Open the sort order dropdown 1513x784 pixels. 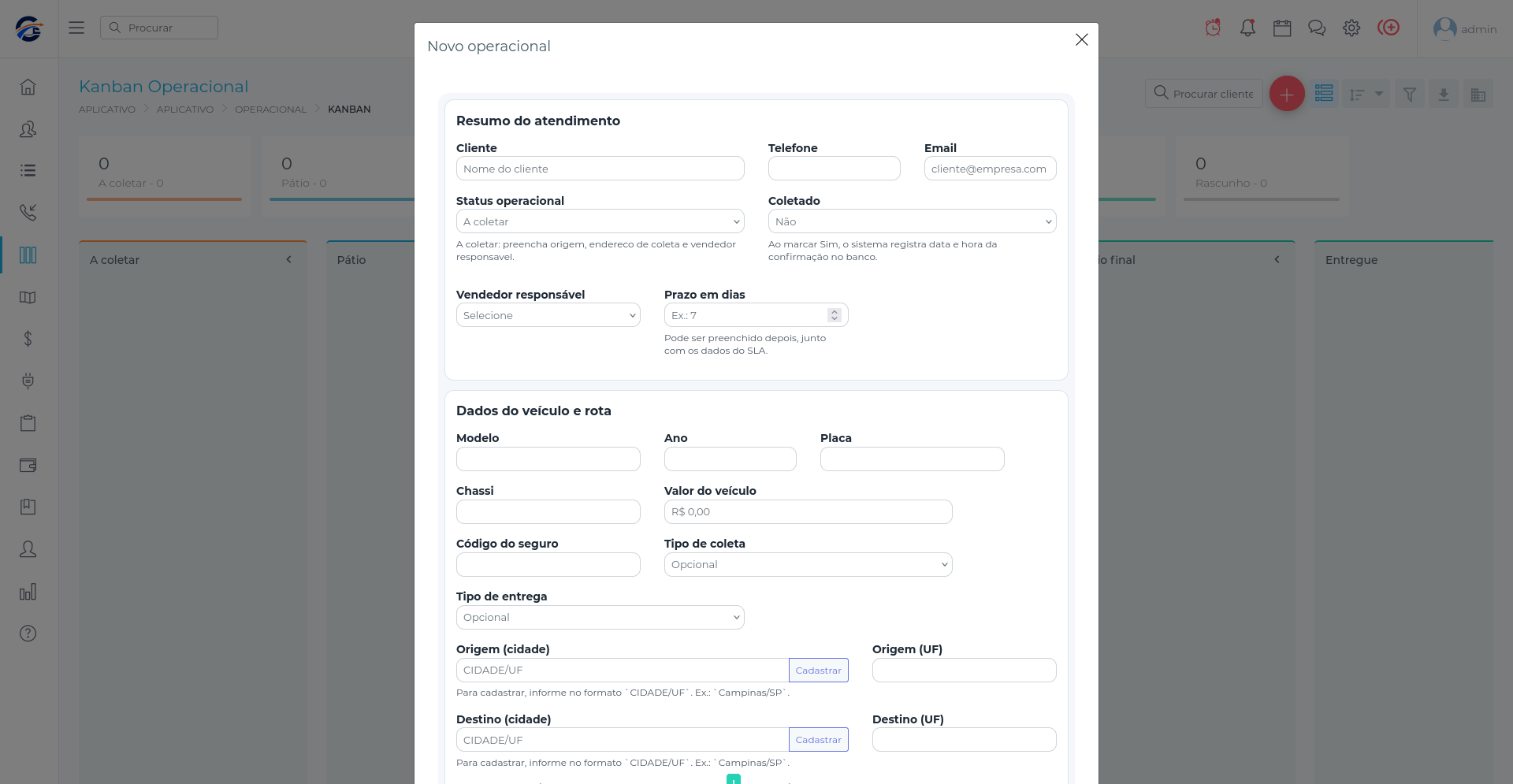(1366, 95)
